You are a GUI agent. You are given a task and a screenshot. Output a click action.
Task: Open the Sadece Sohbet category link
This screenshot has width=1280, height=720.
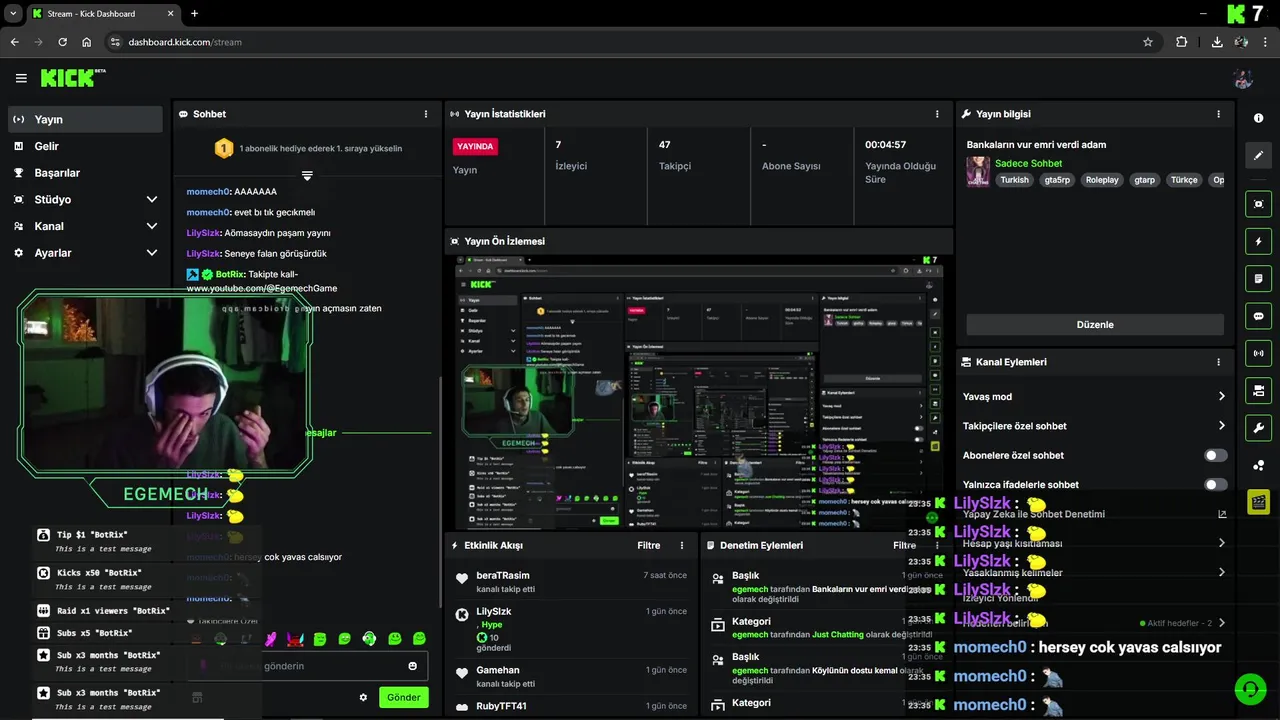click(x=1029, y=163)
